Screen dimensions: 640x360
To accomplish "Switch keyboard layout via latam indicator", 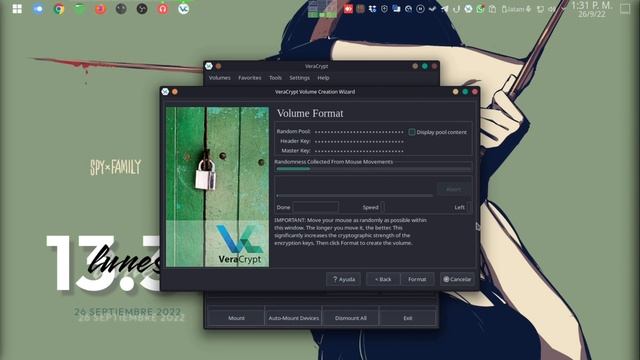I will click(516, 9).
